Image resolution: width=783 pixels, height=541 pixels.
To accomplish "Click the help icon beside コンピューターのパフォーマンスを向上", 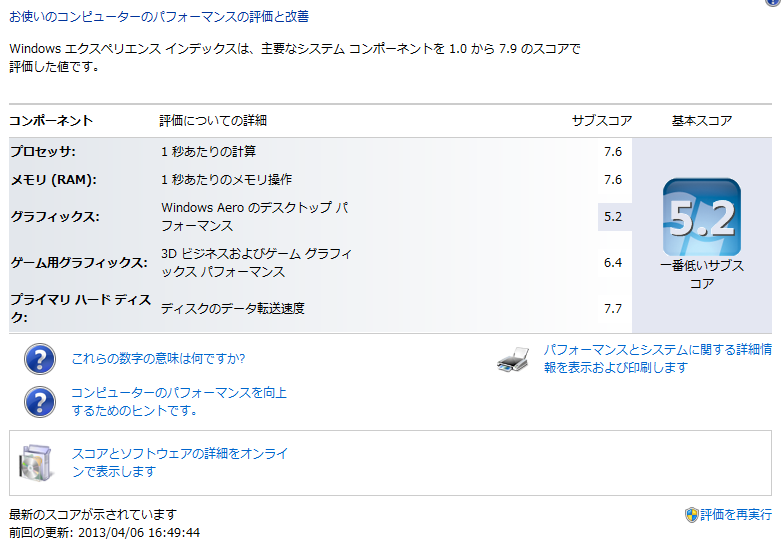I will (x=40, y=402).
